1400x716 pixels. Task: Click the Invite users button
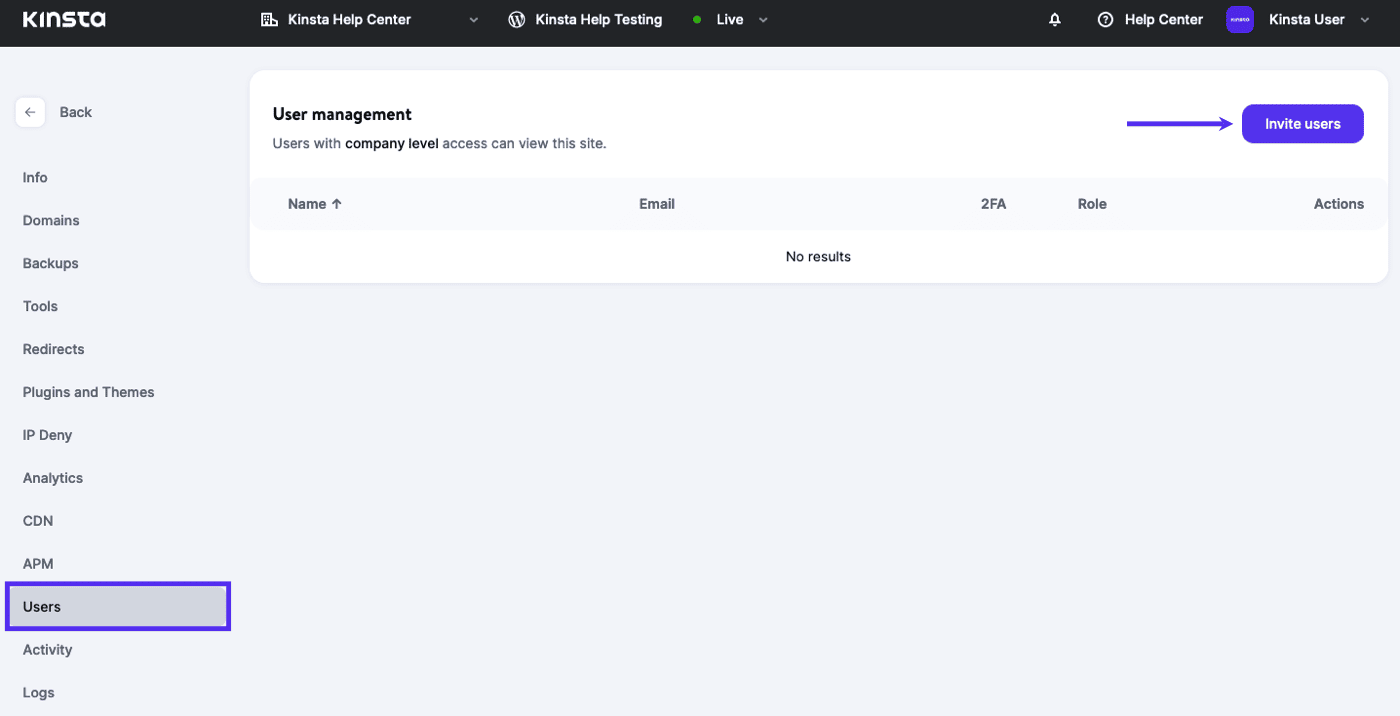coord(1302,124)
